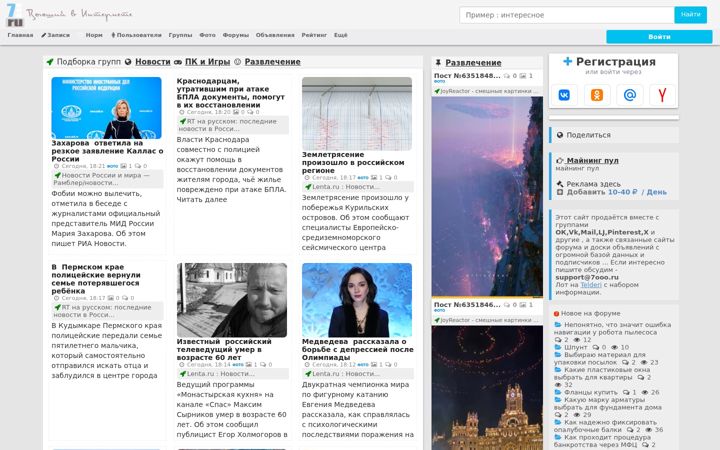This screenshot has height=450, width=720.
Task: Sign up via Yandex icon
Action: click(662, 95)
